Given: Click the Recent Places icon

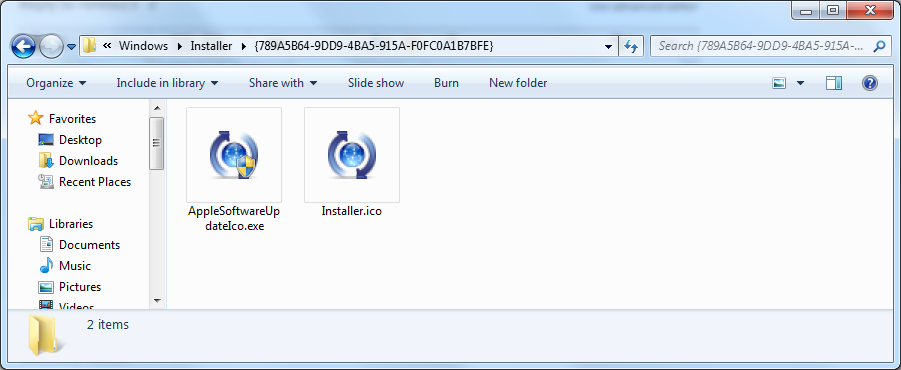Looking at the screenshot, I should click(x=46, y=182).
